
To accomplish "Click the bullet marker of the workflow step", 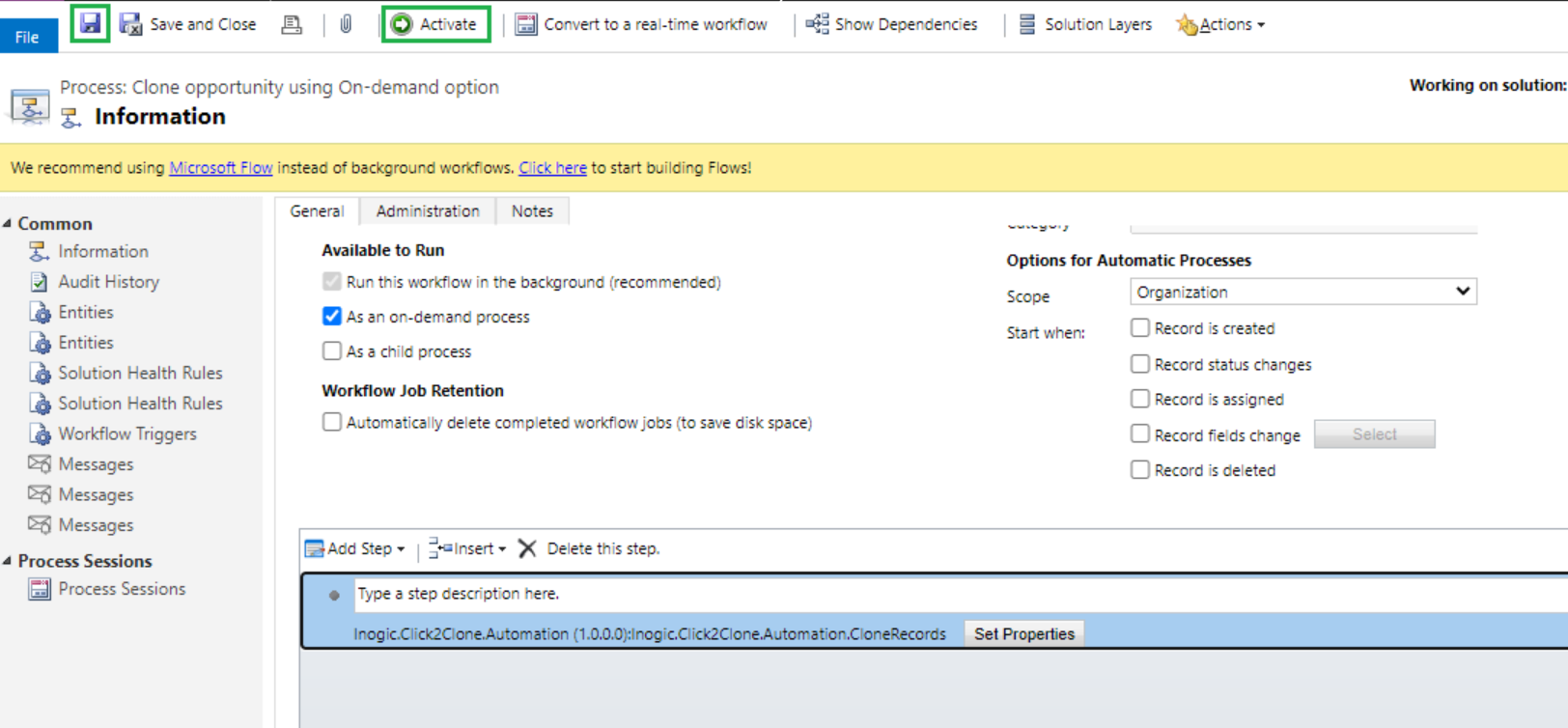I will click(x=334, y=596).
